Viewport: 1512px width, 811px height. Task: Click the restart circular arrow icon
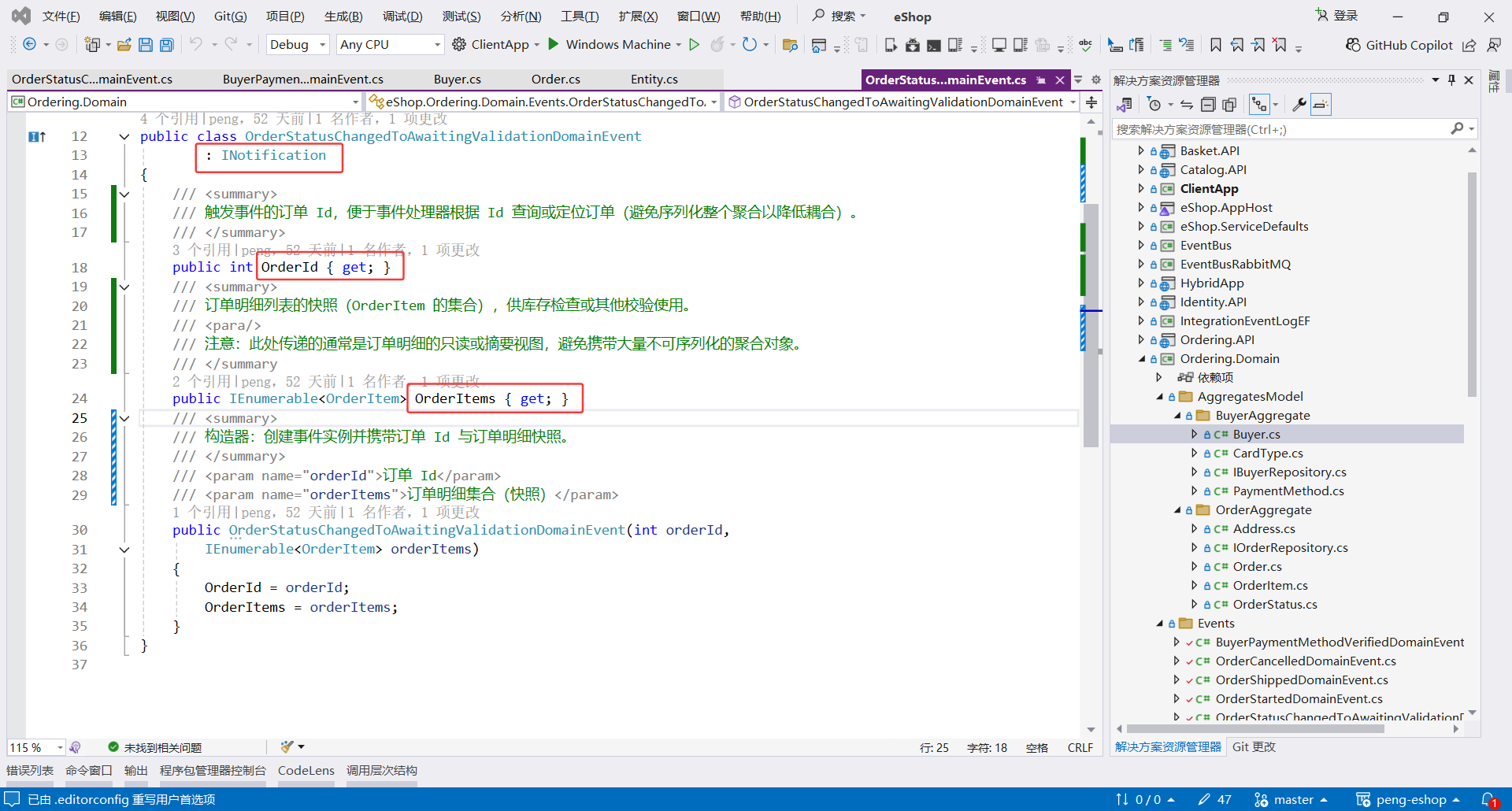(749, 44)
